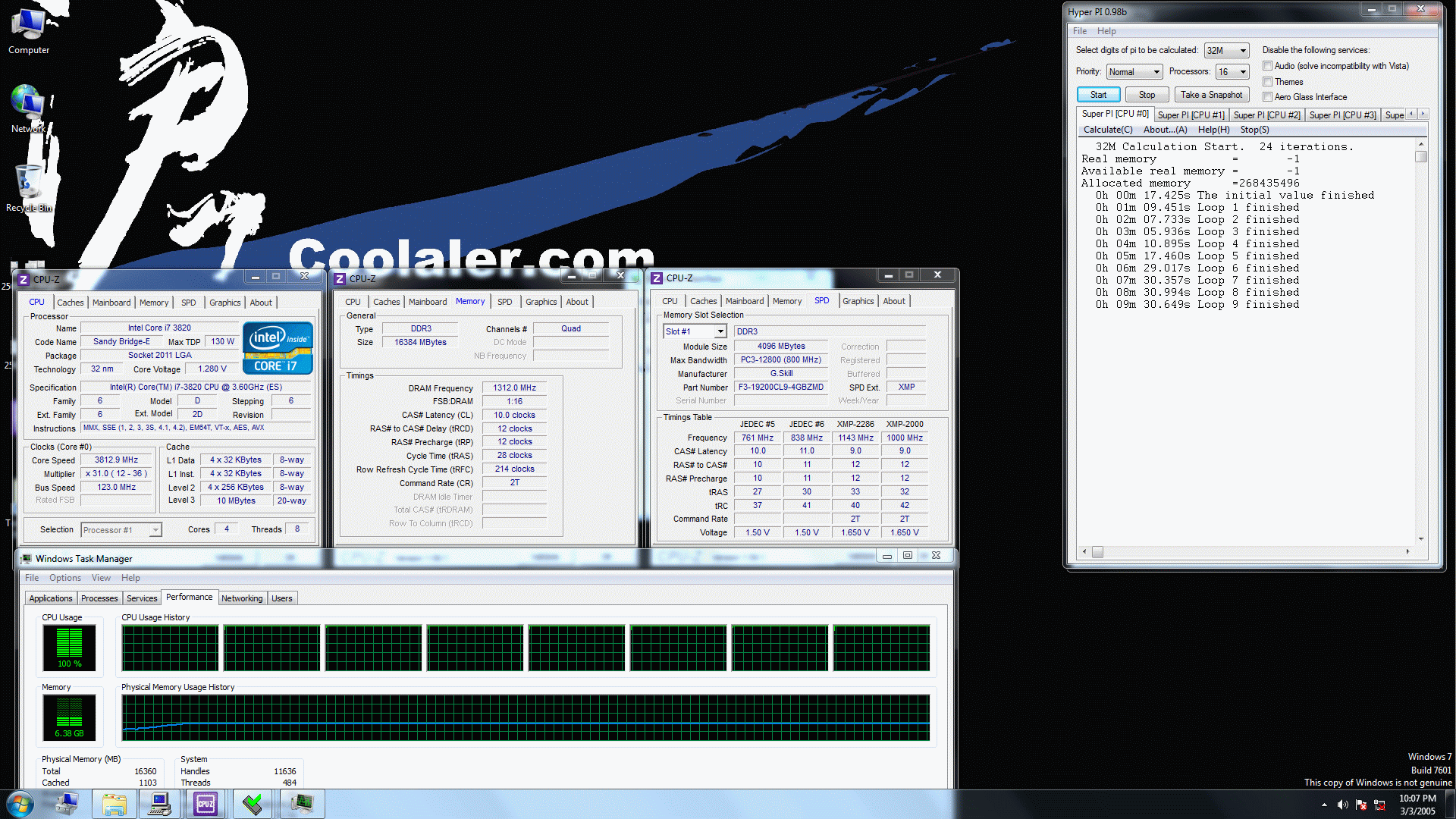Click the Stop button in Hyper PI
This screenshot has height=819, width=1456.
[1147, 95]
